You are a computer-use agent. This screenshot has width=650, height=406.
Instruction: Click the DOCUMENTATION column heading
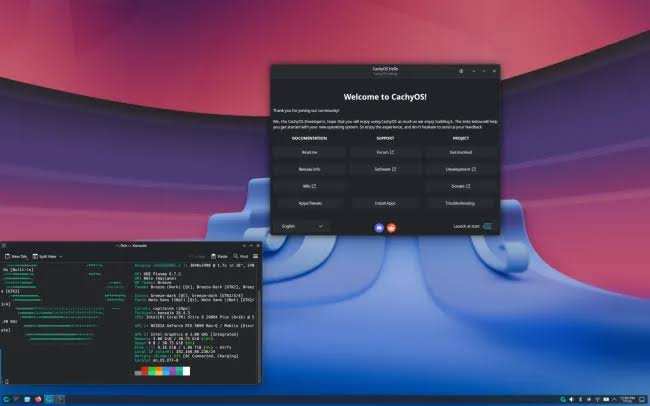(309, 138)
